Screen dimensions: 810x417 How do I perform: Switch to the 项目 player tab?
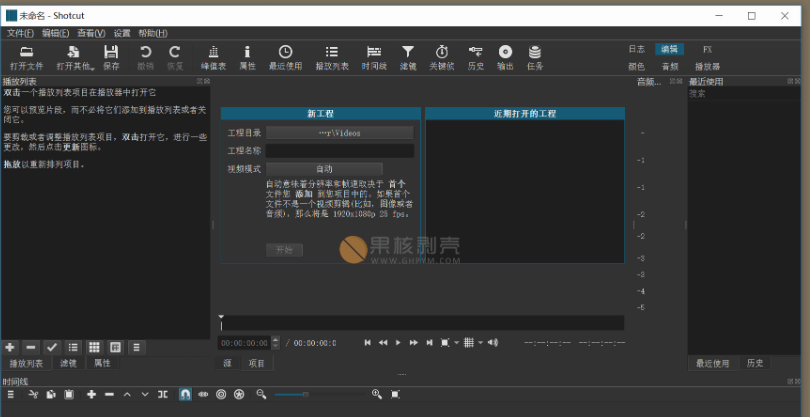click(257, 363)
